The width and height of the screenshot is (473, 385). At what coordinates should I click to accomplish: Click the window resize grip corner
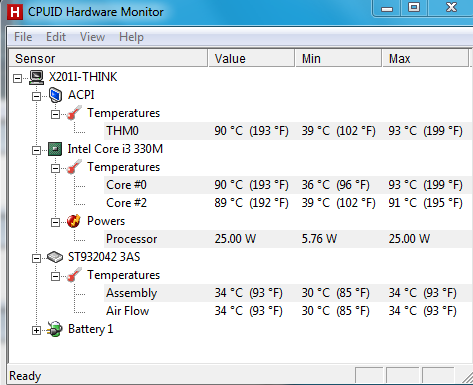467,377
